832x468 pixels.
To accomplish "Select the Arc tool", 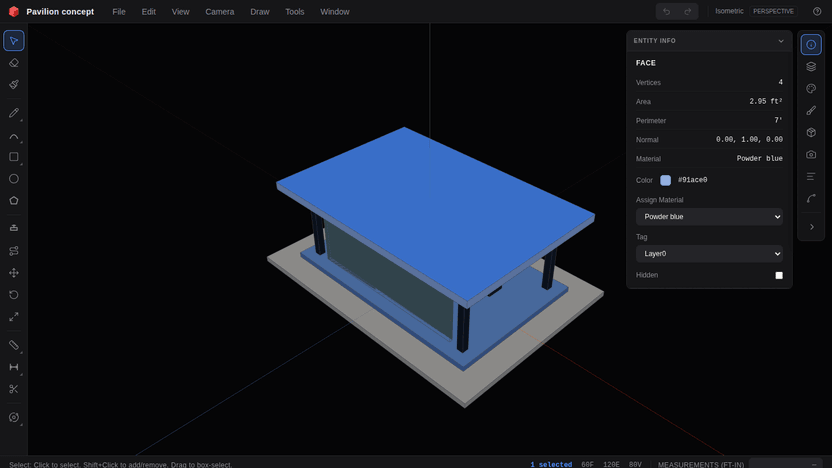I will (x=14, y=135).
